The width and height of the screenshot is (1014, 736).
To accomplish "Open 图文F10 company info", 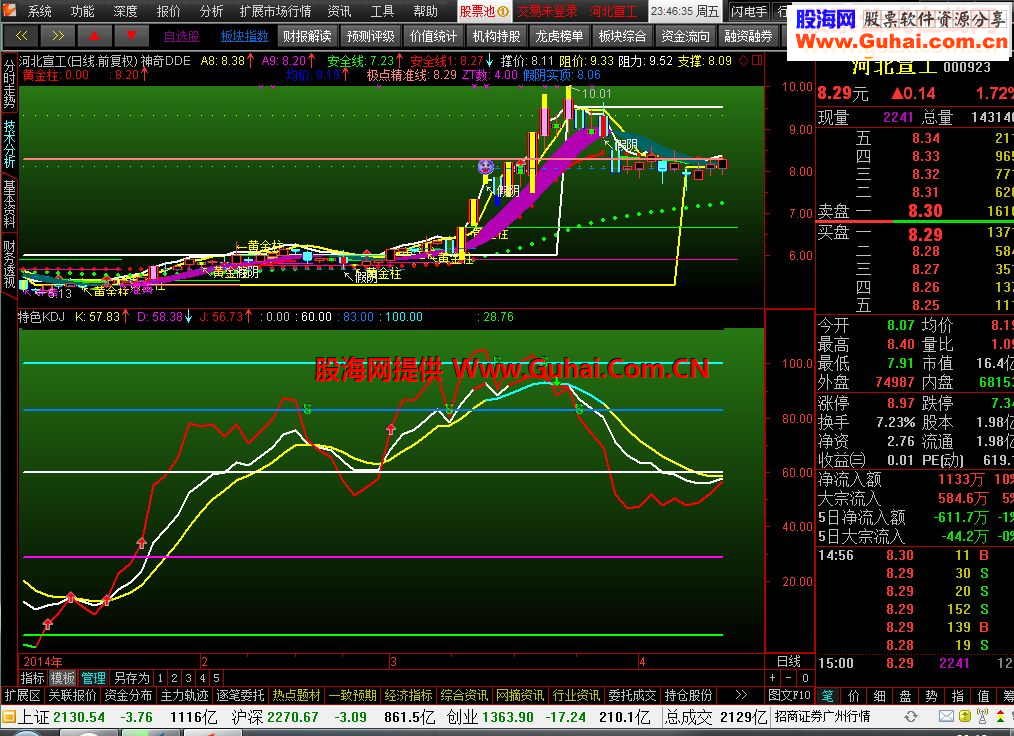I will coord(789,695).
